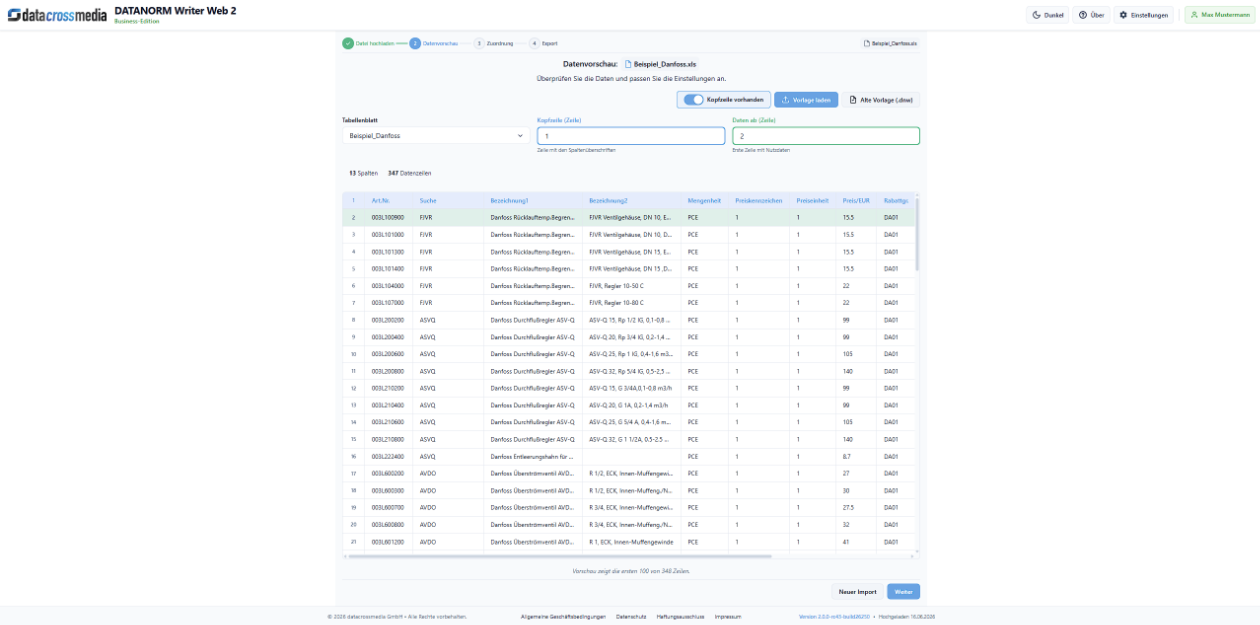Image resolution: width=1260 pixels, height=625 pixels.
Task: Click article number 003L200200
Action: [387, 320]
